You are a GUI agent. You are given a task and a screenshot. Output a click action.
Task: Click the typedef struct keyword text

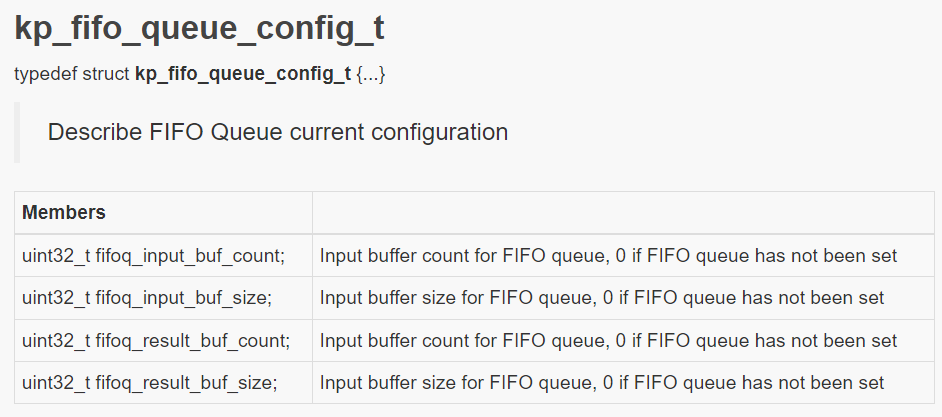[71, 74]
